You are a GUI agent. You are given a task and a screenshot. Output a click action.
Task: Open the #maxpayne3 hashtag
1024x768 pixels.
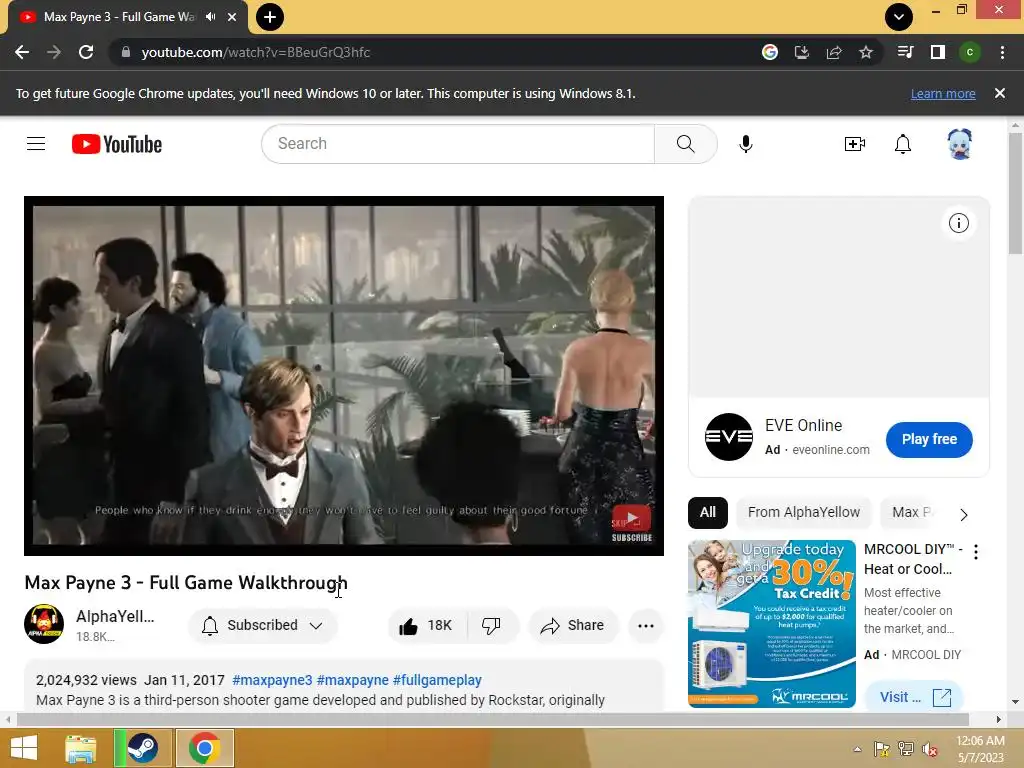[x=272, y=680]
